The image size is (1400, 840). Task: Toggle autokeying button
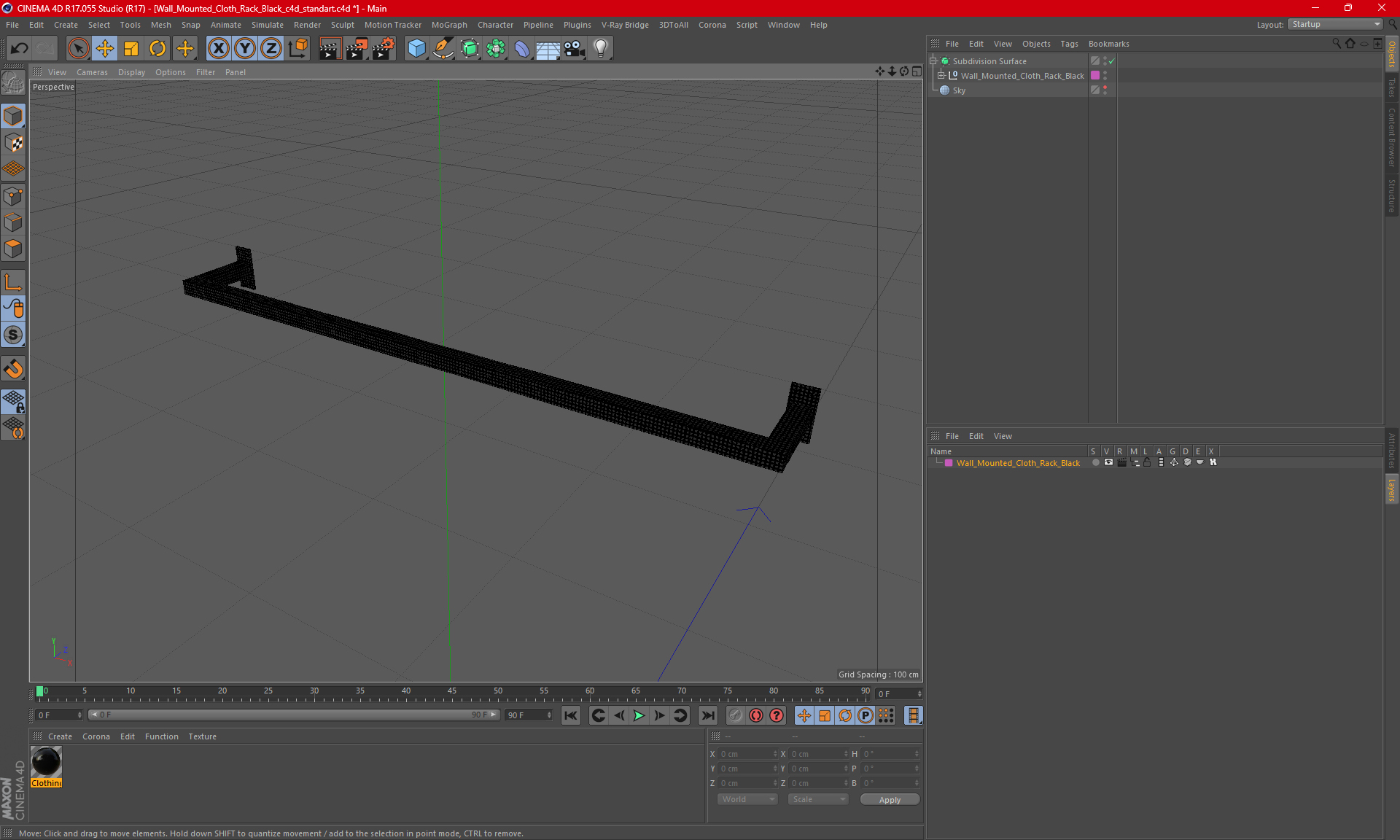click(x=756, y=715)
